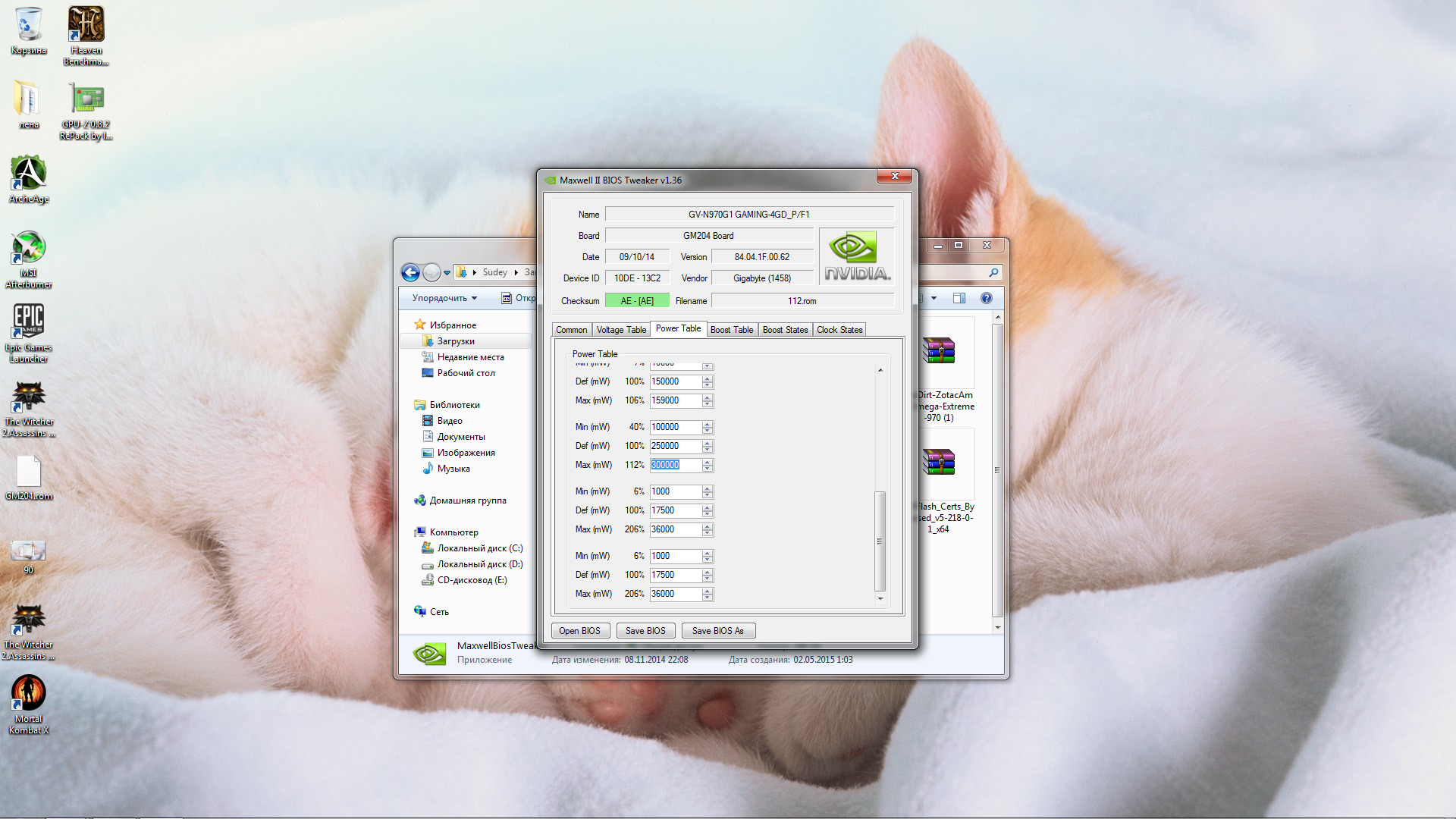Click the Save BIOS As button

click(717, 631)
